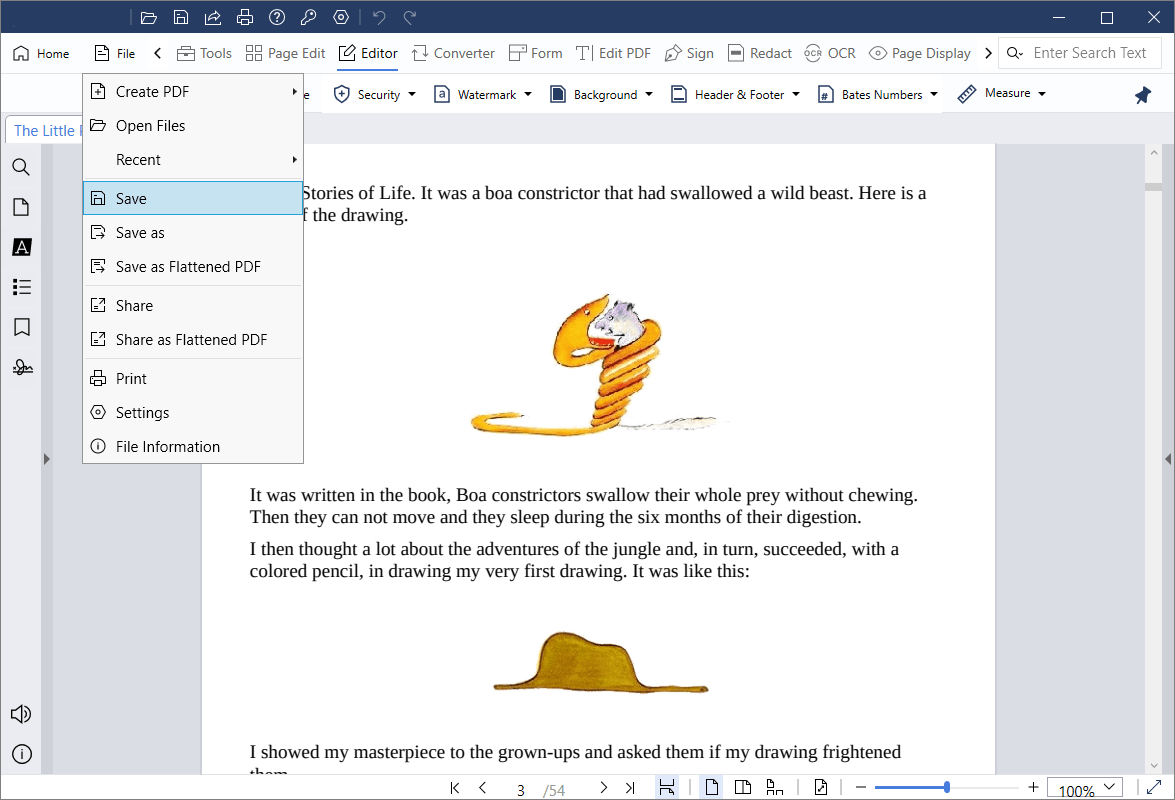Redo the last action
Viewport: 1175px width, 800px height.
click(410, 17)
